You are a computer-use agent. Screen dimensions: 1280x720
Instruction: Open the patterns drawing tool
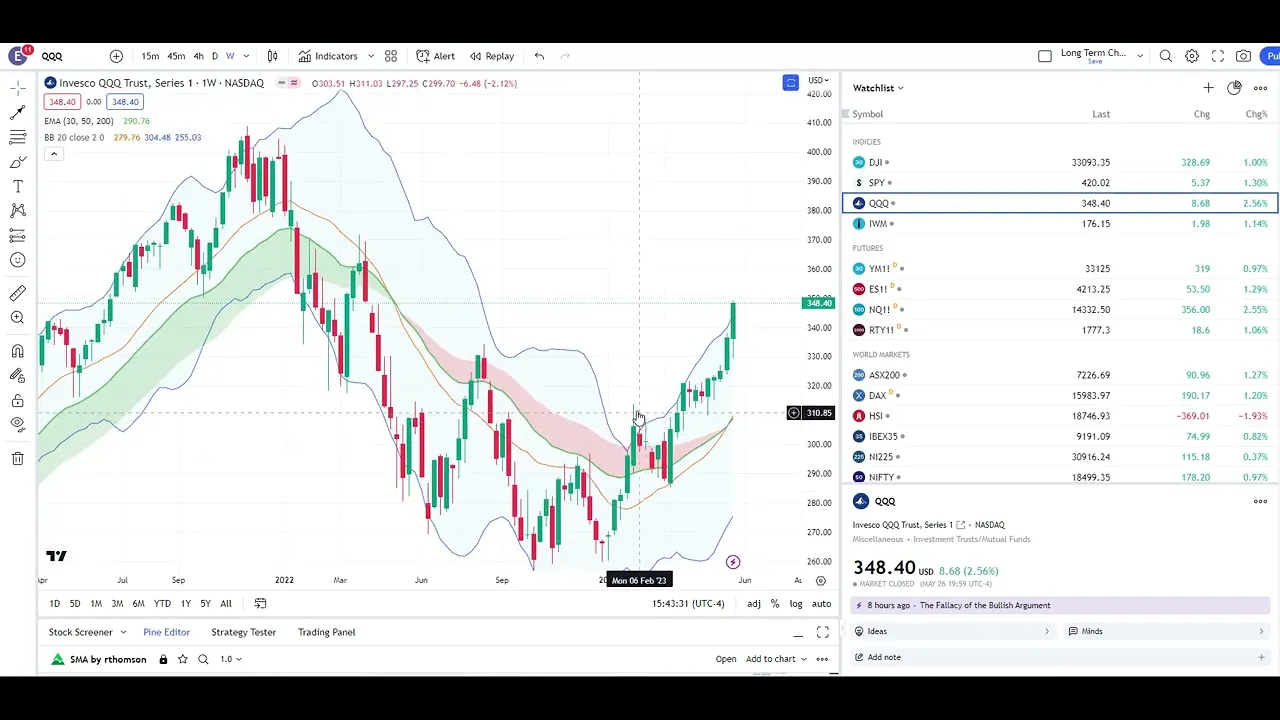click(17, 211)
